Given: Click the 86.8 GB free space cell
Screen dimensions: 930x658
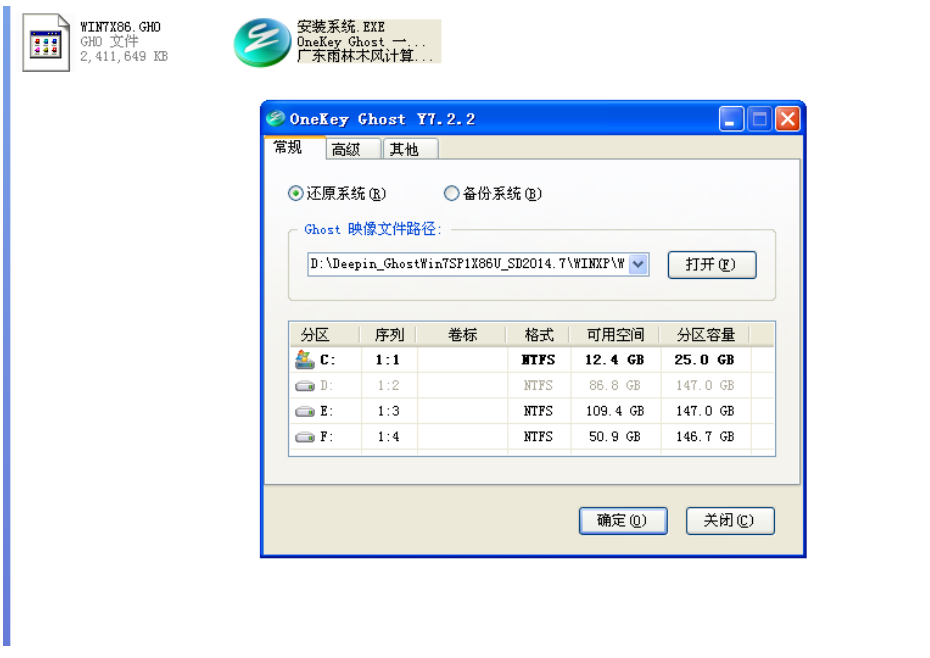Looking at the screenshot, I should [614, 386].
